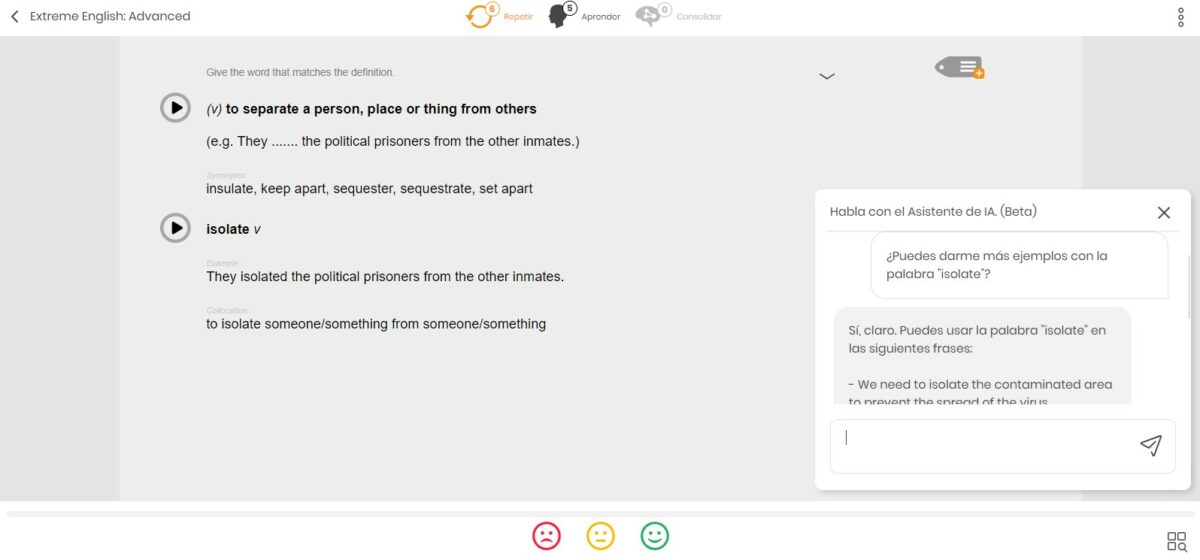
Task: Click the back arrow next to Extreme English
Action: [x=15, y=16]
